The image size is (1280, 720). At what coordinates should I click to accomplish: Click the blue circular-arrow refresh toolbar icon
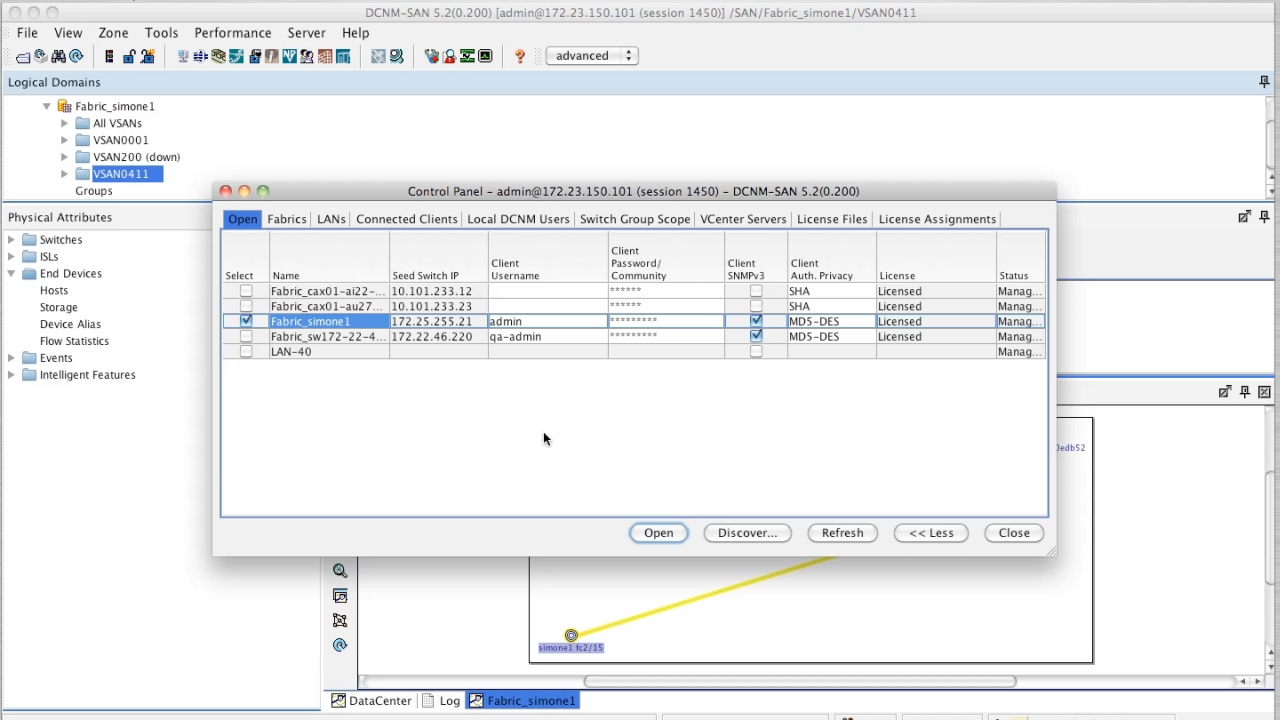click(76, 56)
